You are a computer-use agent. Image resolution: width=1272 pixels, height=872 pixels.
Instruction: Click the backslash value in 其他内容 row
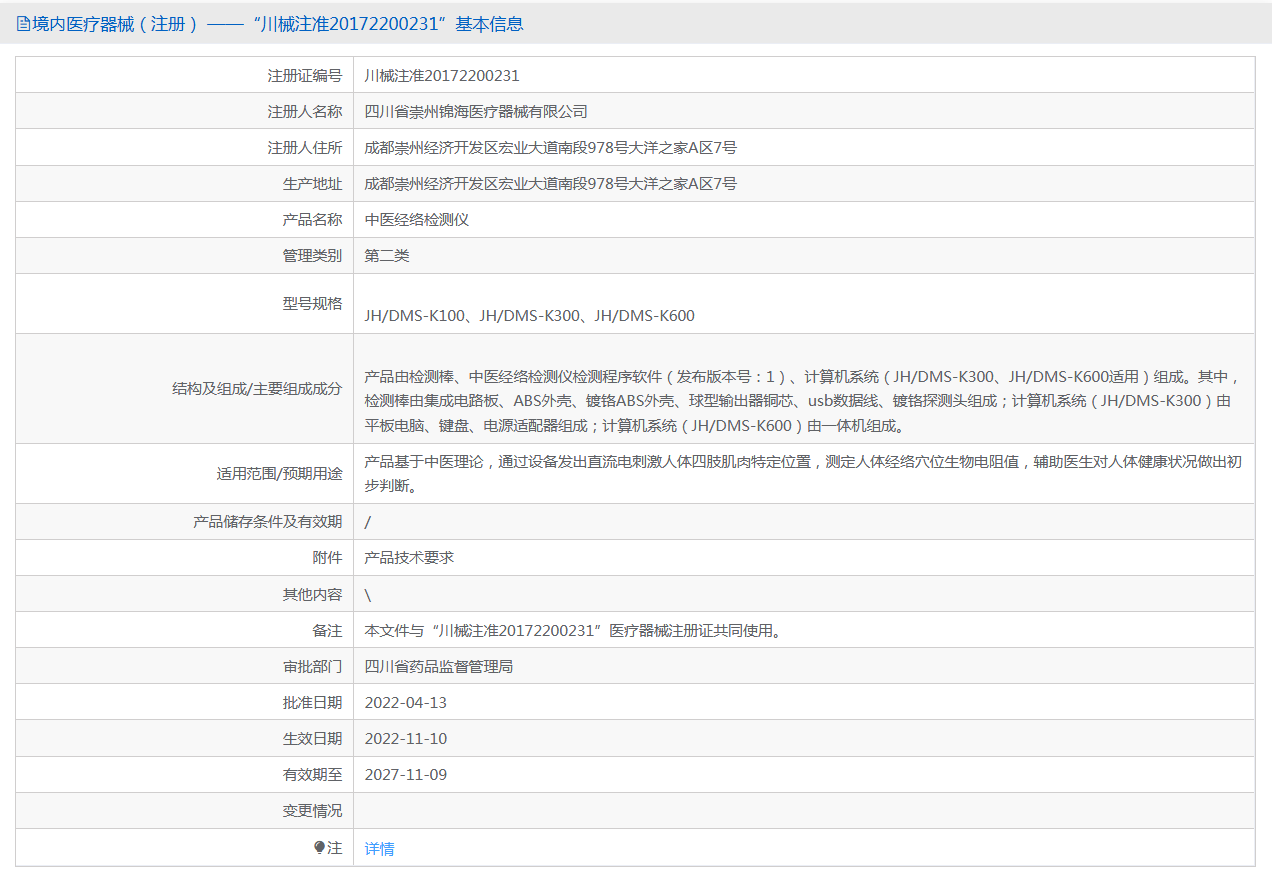(368, 594)
